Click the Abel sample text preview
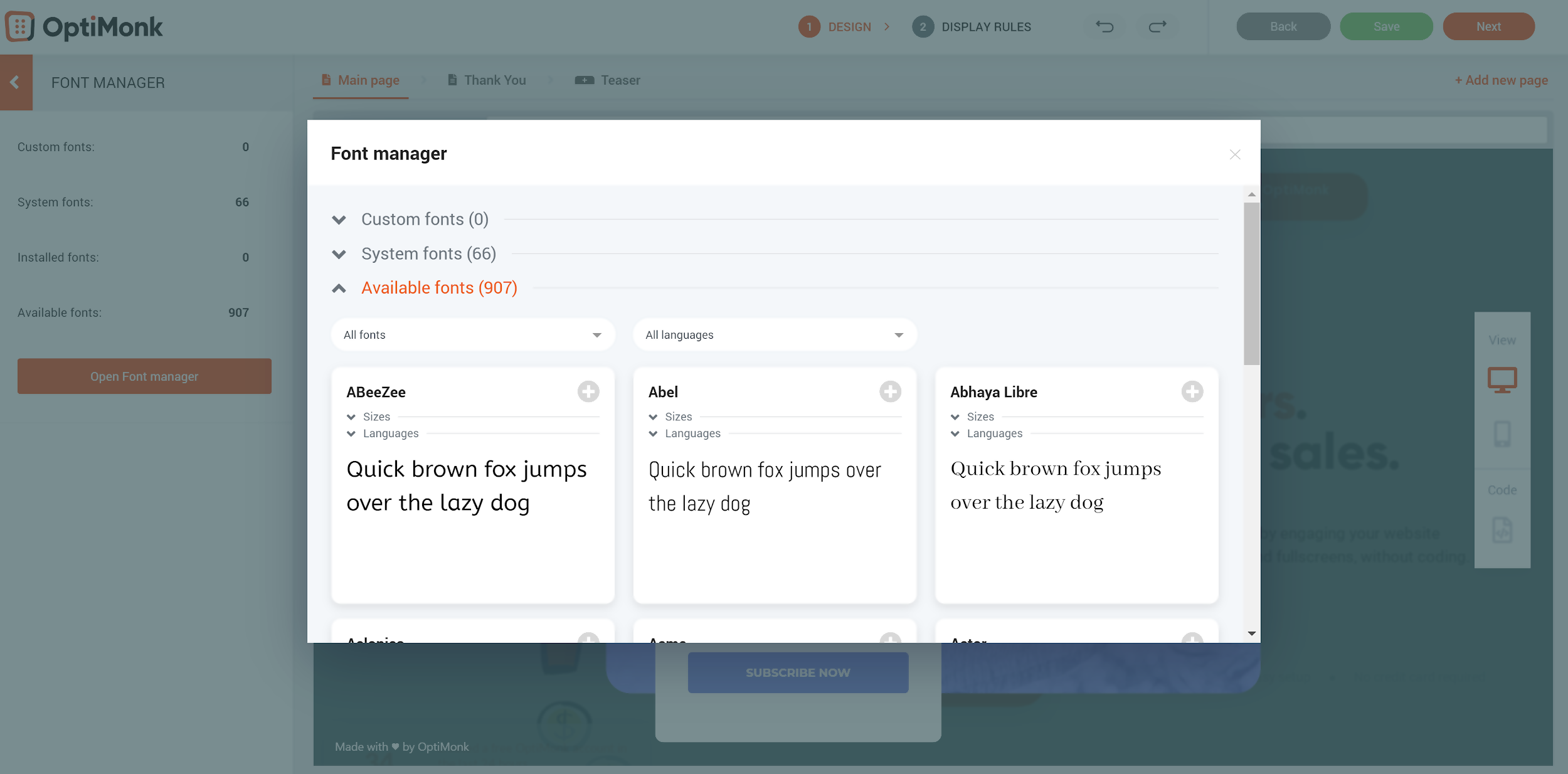The width and height of the screenshot is (1568, 774). tap(765, 486)
